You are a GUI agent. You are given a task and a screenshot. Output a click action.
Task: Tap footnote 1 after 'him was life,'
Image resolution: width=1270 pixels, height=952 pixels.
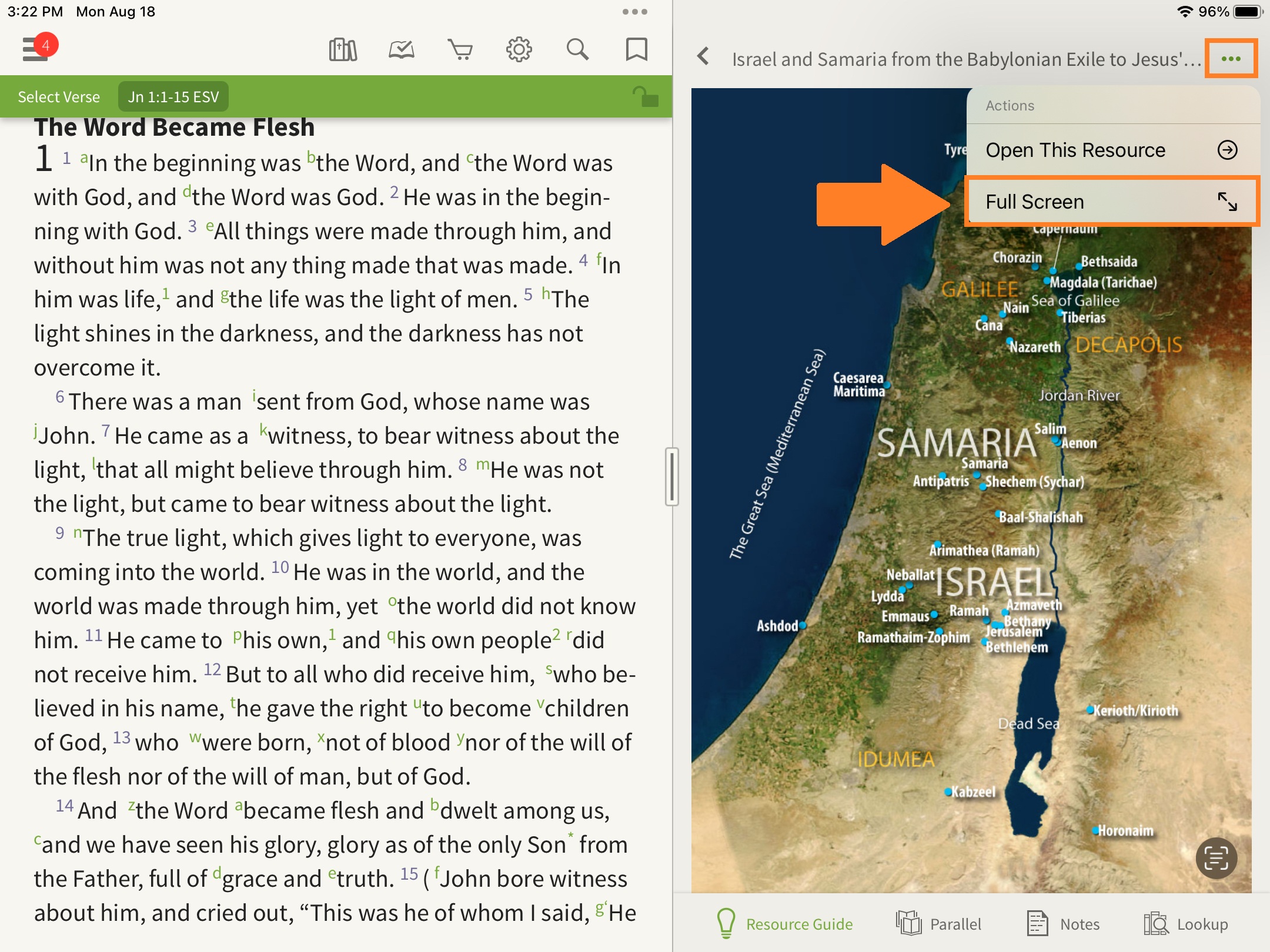(x=166, y=293)
